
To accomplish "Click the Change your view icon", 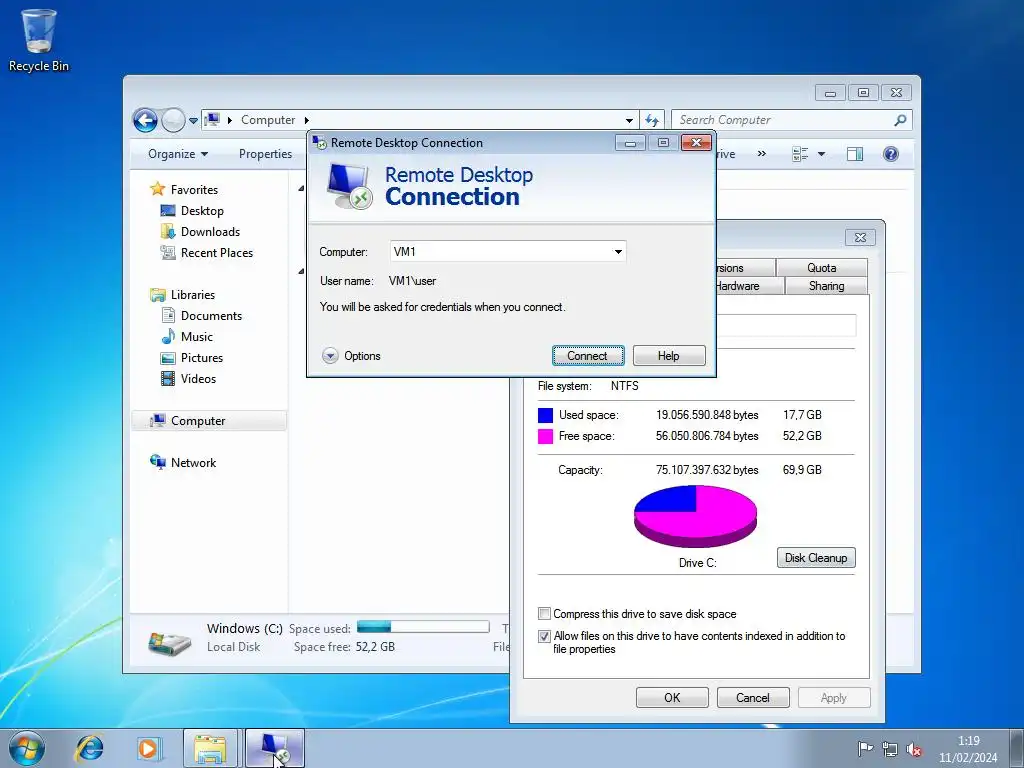I will (x=800, y=154).
